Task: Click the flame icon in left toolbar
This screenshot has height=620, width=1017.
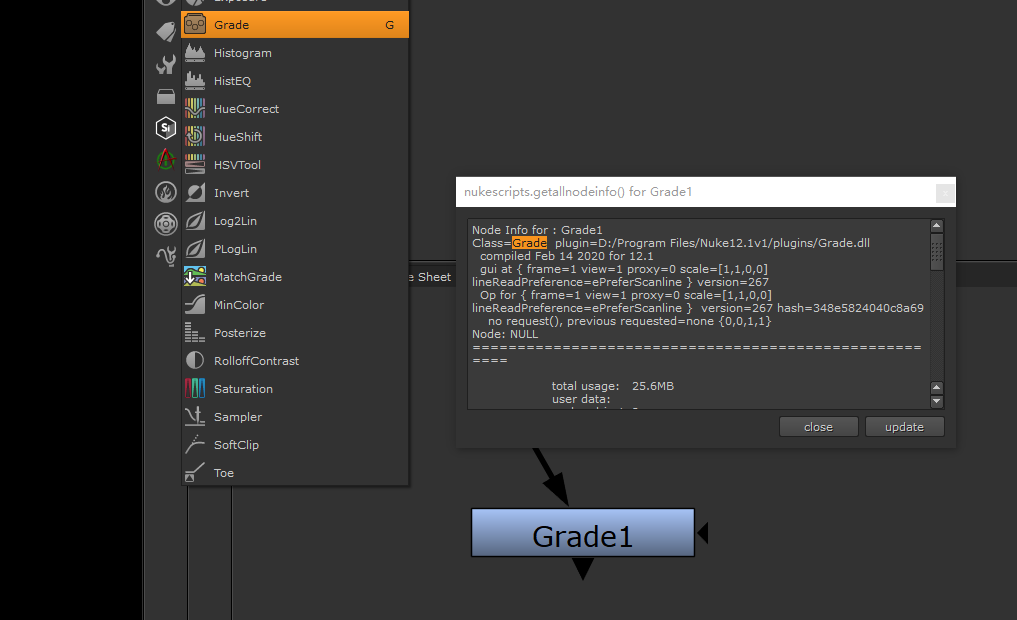Action: (x=166, y=191)
